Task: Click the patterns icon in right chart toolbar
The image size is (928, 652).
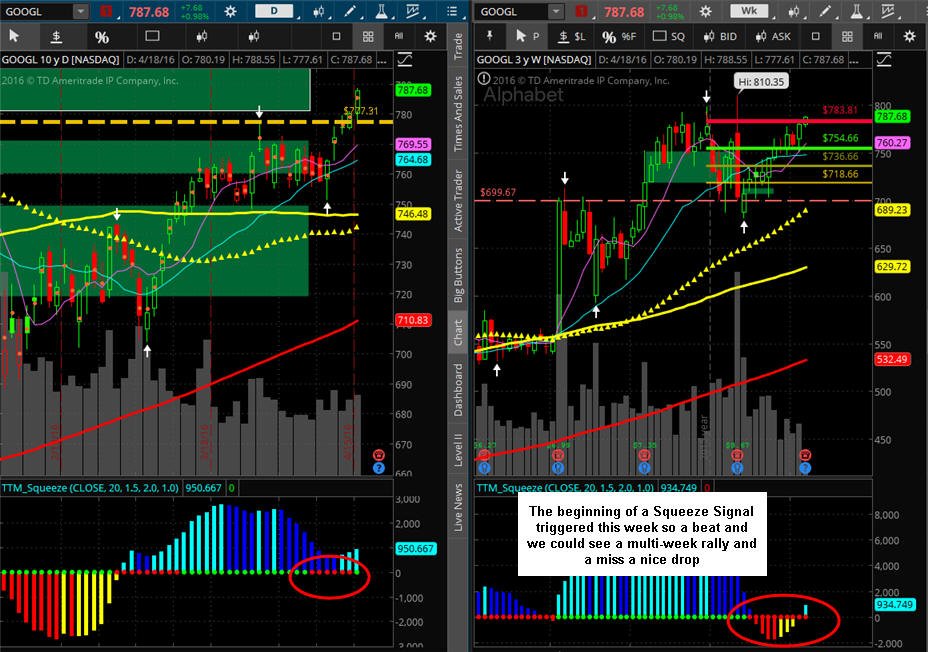Action: [x=887, y=11]
